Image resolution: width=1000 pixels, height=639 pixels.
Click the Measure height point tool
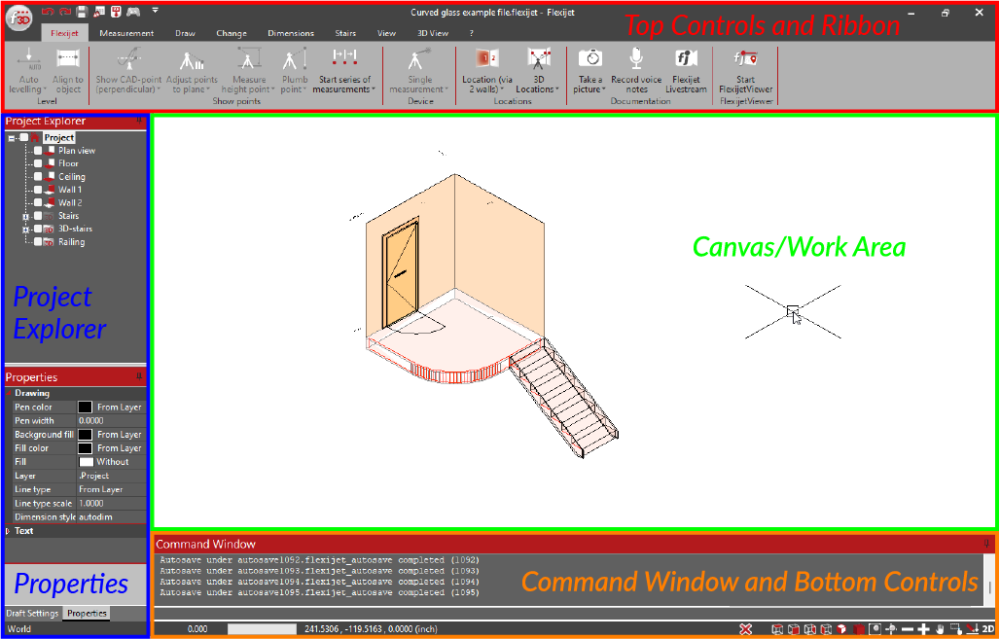(248, 70)
